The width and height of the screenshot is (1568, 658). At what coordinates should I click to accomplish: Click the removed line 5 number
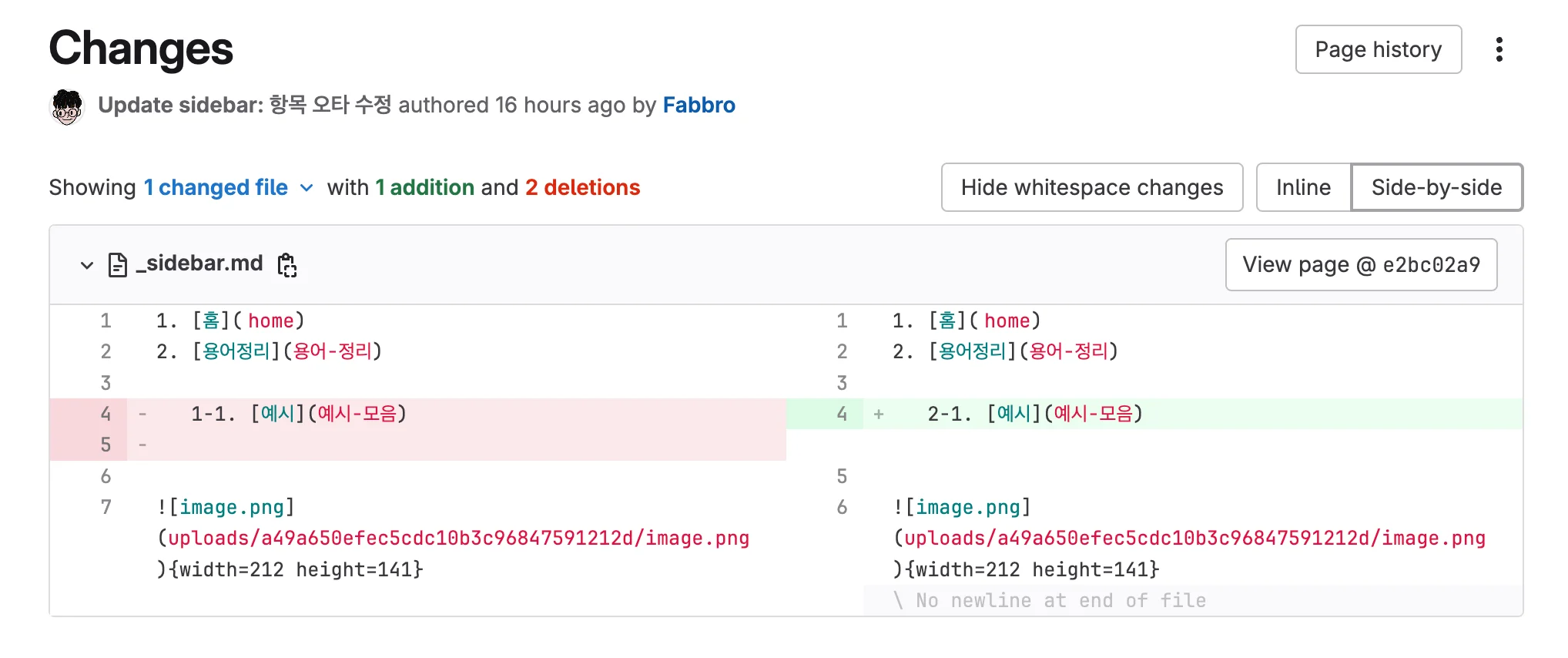106,445
